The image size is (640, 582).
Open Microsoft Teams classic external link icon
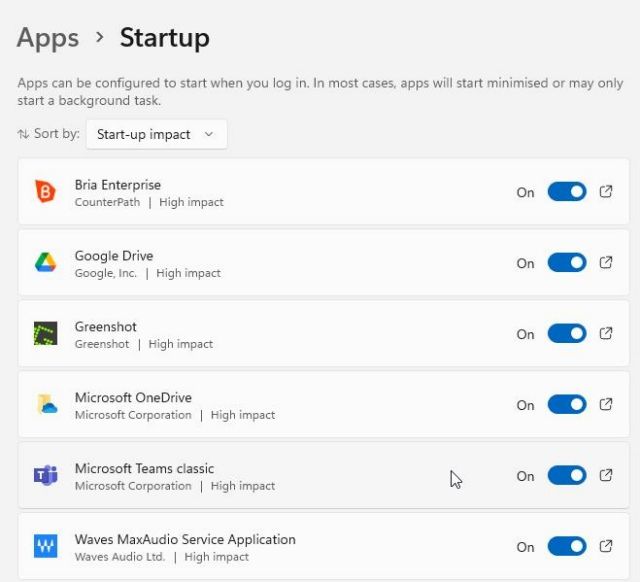[x=606, y=476]
